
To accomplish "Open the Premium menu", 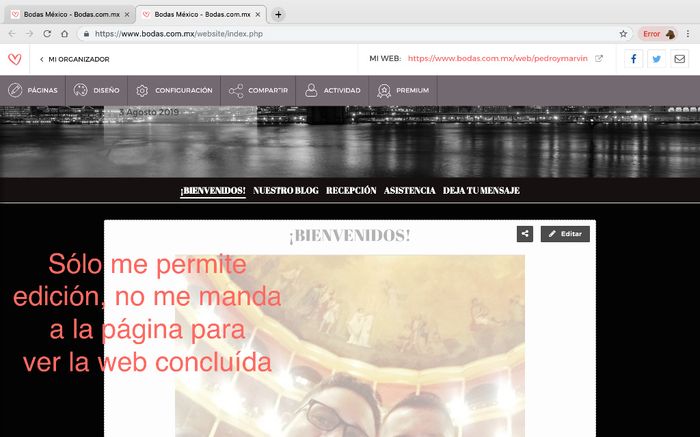I will pos(403,90).
